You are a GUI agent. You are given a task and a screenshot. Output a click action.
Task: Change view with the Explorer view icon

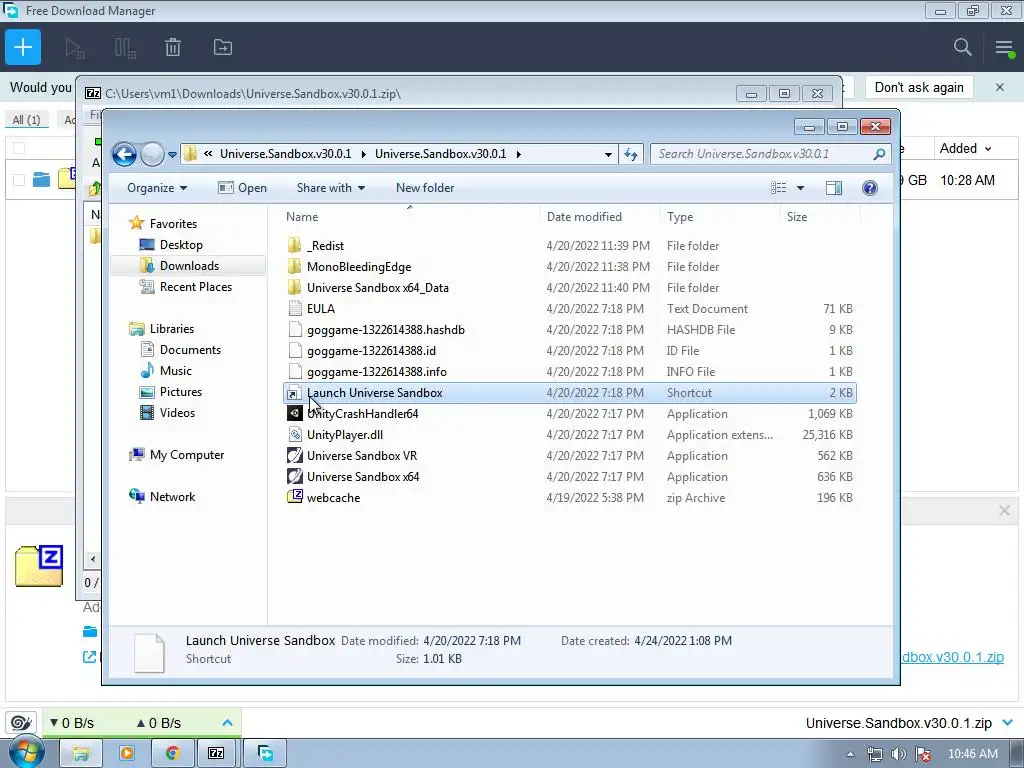coord(778,188)
